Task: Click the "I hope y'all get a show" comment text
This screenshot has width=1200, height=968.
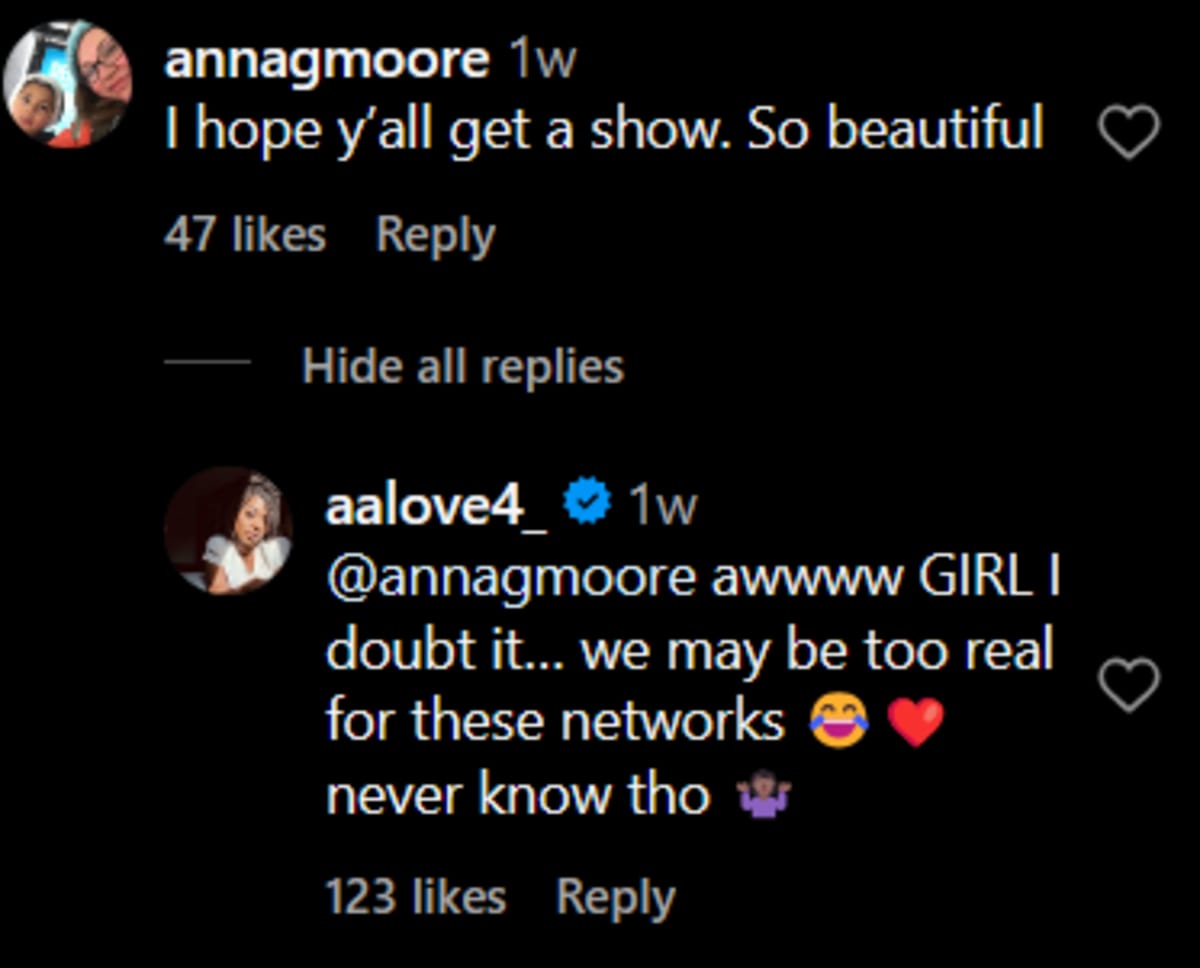Action: (x=604, y=130)
